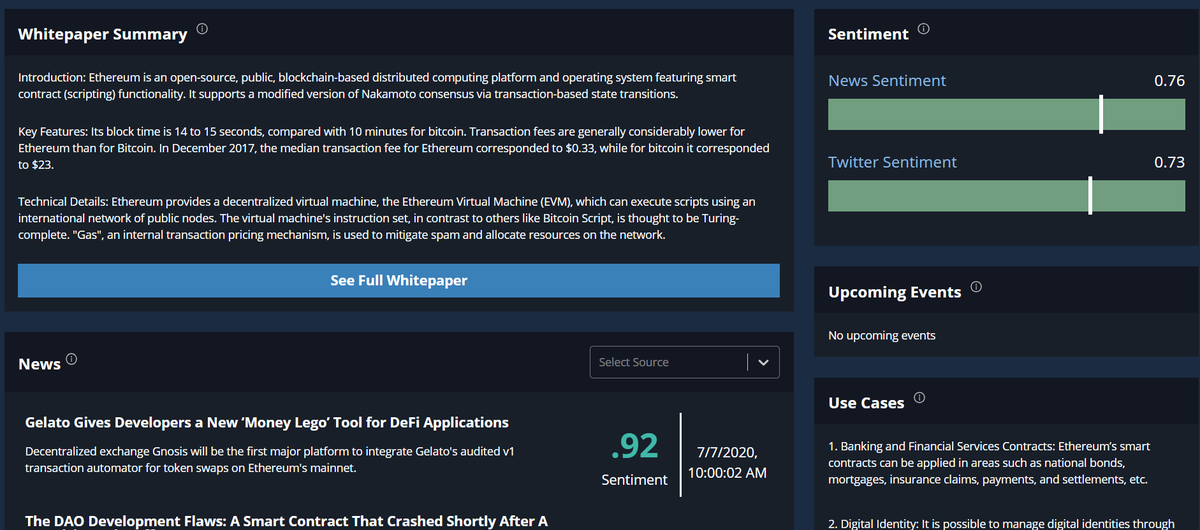Screen dimensions: 1200x530
Task: Open info icon next to Use Cases
Action: (x=919, y=398)
